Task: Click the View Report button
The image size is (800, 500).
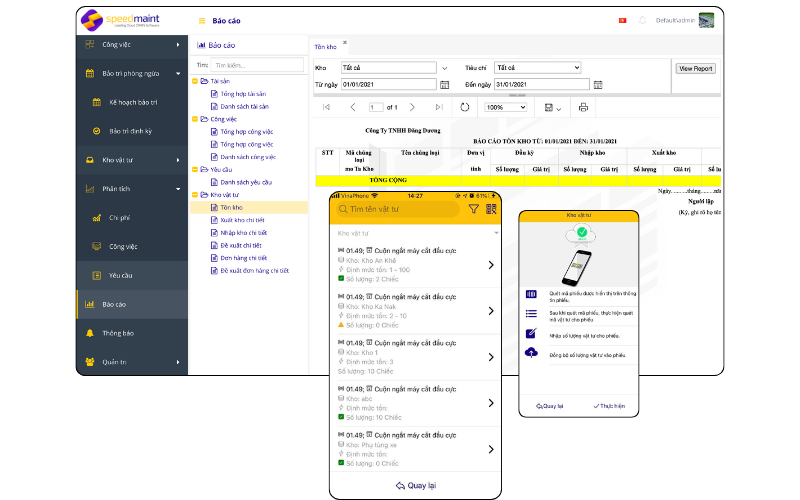Action: (695, 68)
